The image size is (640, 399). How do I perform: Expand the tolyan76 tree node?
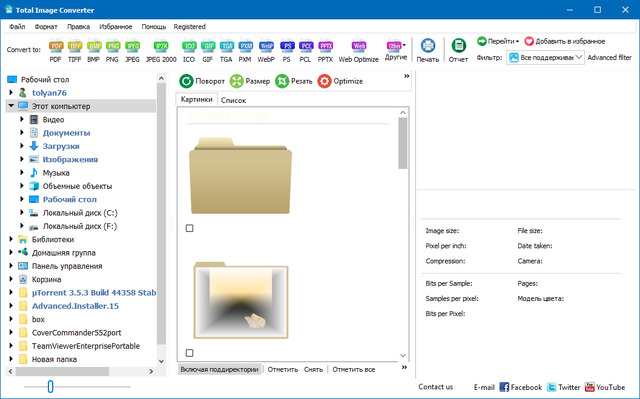11,93
